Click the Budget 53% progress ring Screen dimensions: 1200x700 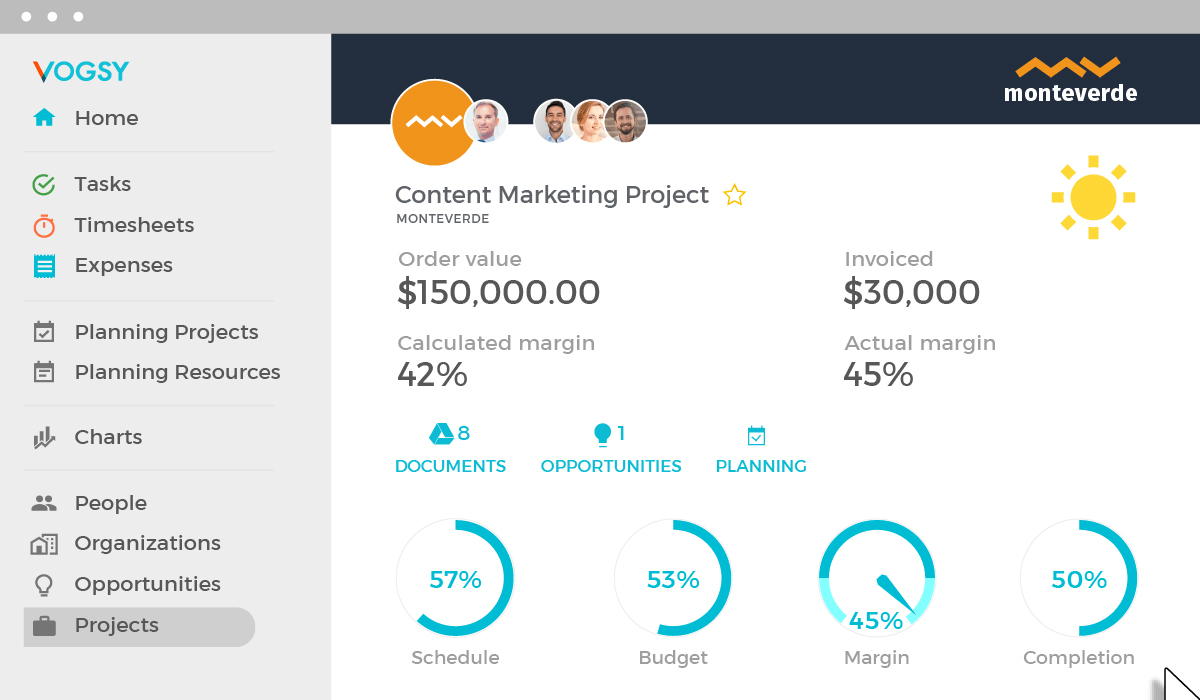tap(673, 578)
